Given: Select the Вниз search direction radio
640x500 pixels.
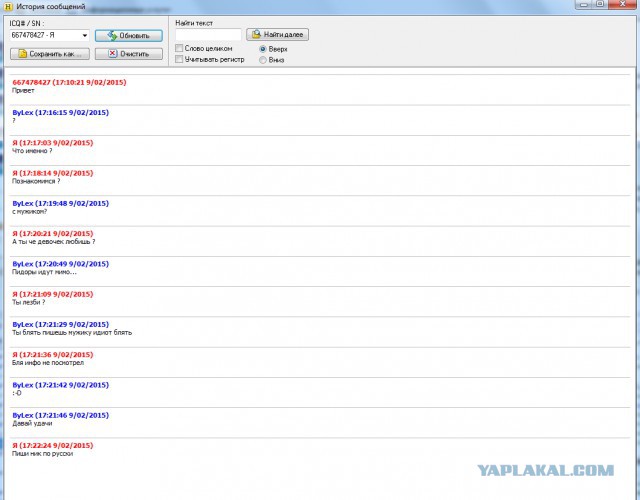Looking at the screenshot, I should pos(263,59).
